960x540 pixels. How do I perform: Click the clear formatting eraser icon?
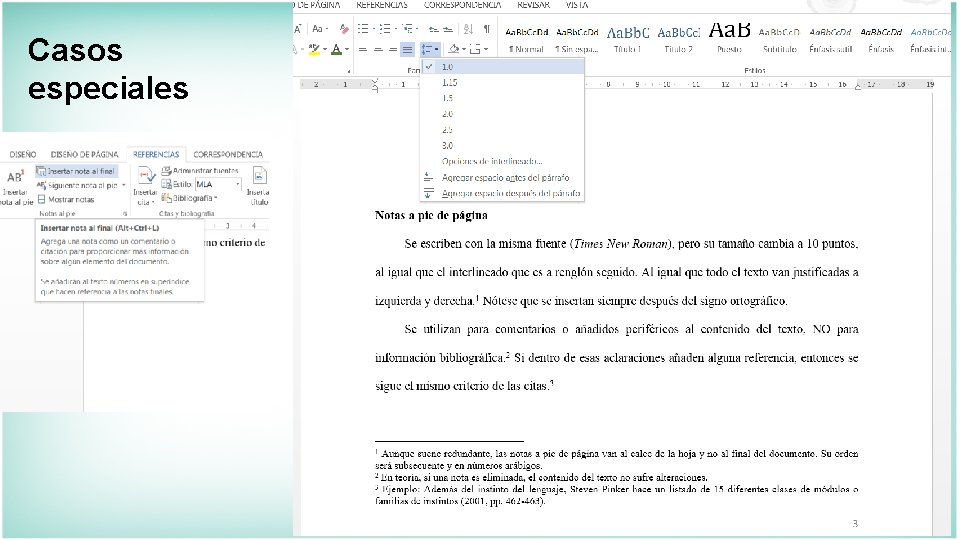point(344,29)
